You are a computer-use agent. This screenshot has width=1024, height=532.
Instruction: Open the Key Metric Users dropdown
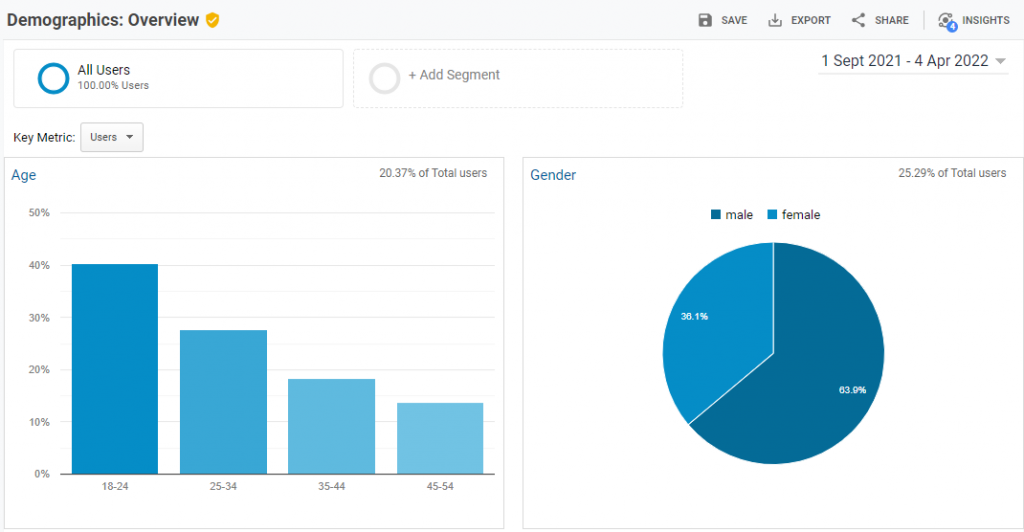point(111,137)
